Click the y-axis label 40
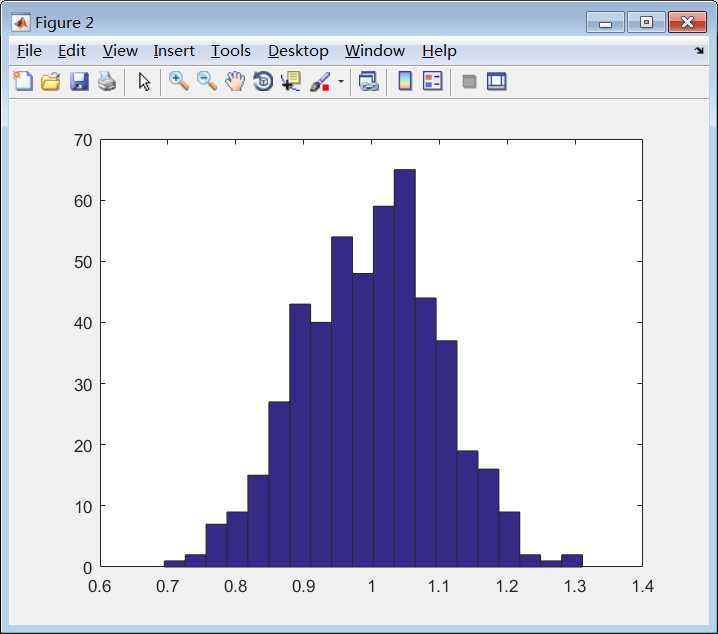Screen dimensions: 718x634 tap(83, 323)
